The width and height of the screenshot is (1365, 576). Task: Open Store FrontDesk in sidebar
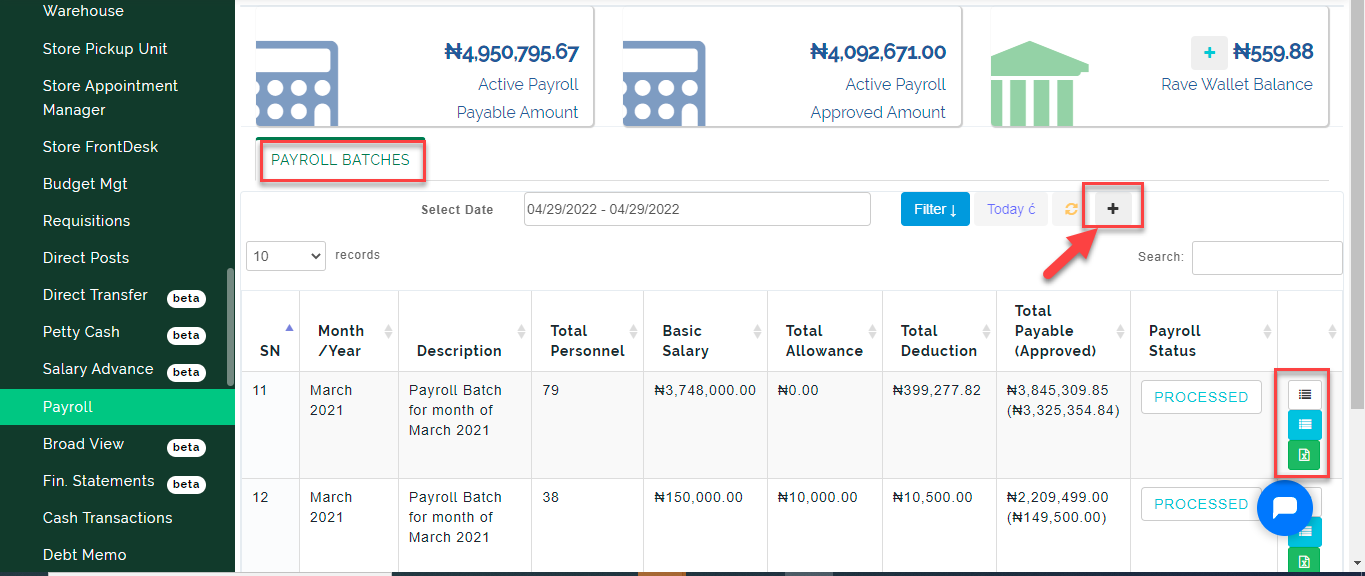tap(100, 147)
